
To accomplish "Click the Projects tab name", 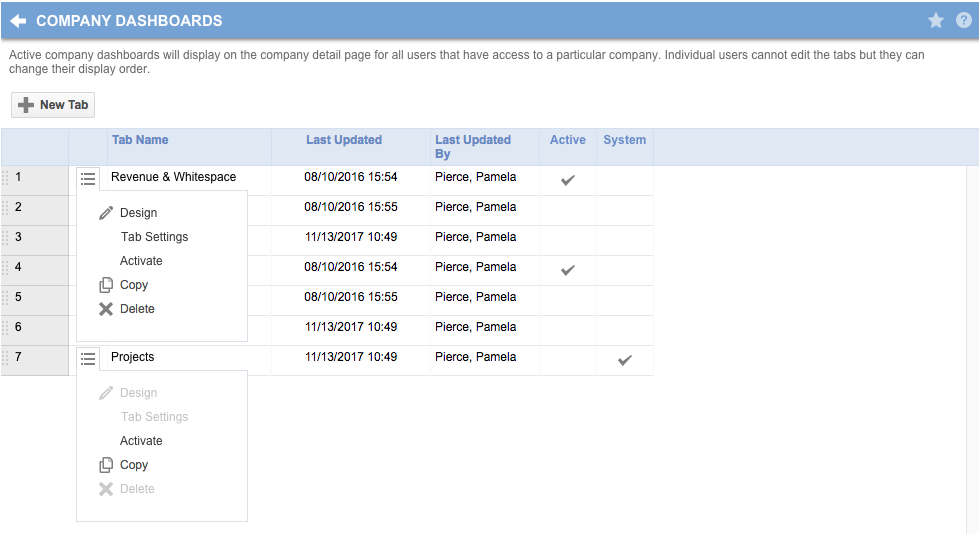I will 133,357.
